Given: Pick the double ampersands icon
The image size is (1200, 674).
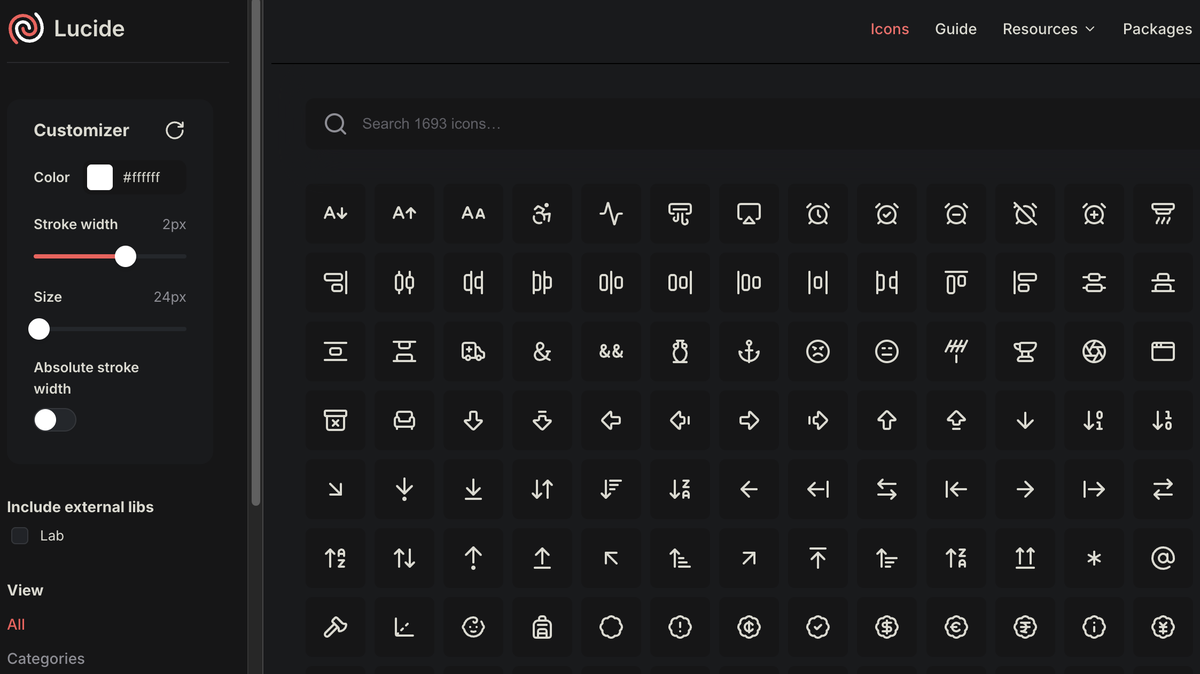Looking at the screenshot, I should tap(611, 351).
